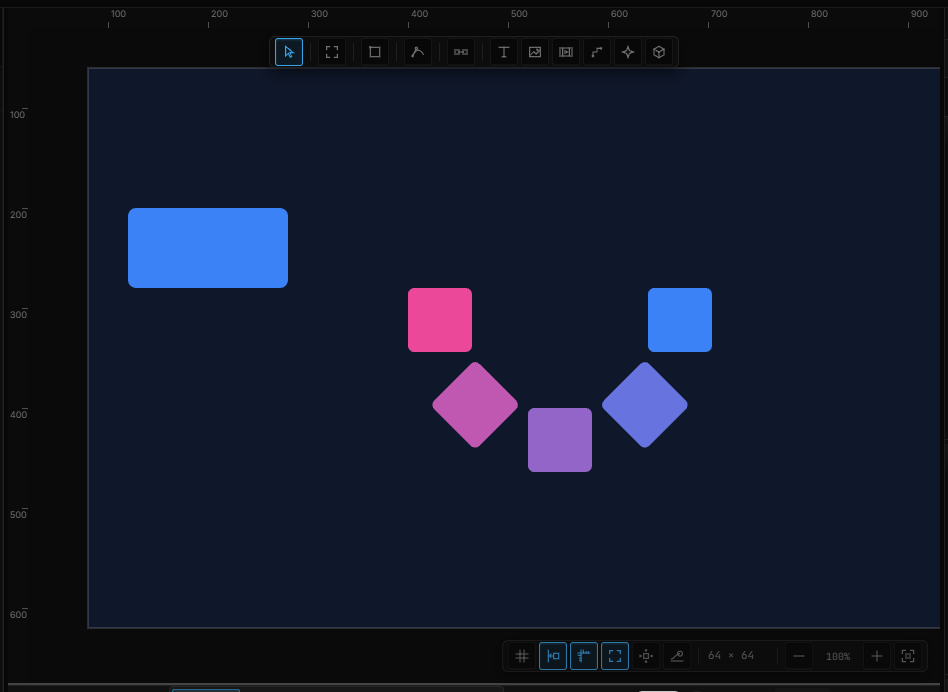The image size is (948, 692).
Task: Pick the rectangle shape tool
Action: tap(375, 52)
